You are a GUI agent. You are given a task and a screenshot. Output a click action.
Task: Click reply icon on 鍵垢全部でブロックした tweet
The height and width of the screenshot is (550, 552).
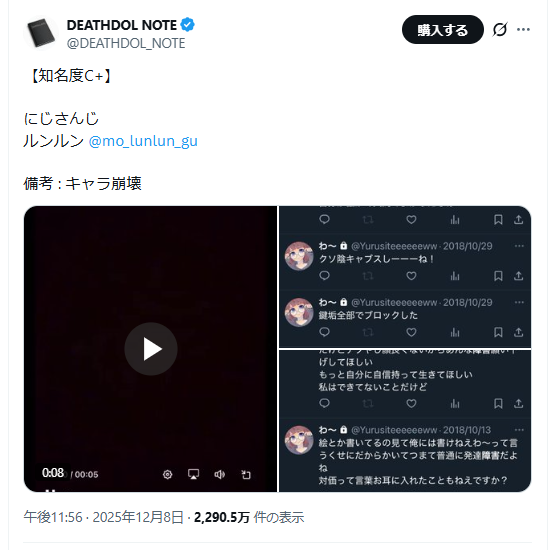click(324, 332)
